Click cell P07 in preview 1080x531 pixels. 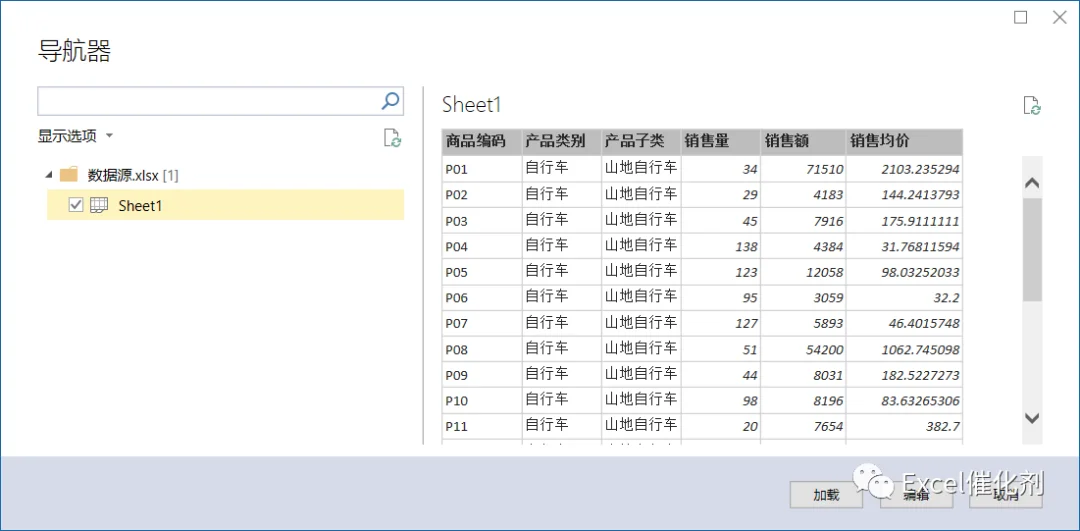point(481,323)
